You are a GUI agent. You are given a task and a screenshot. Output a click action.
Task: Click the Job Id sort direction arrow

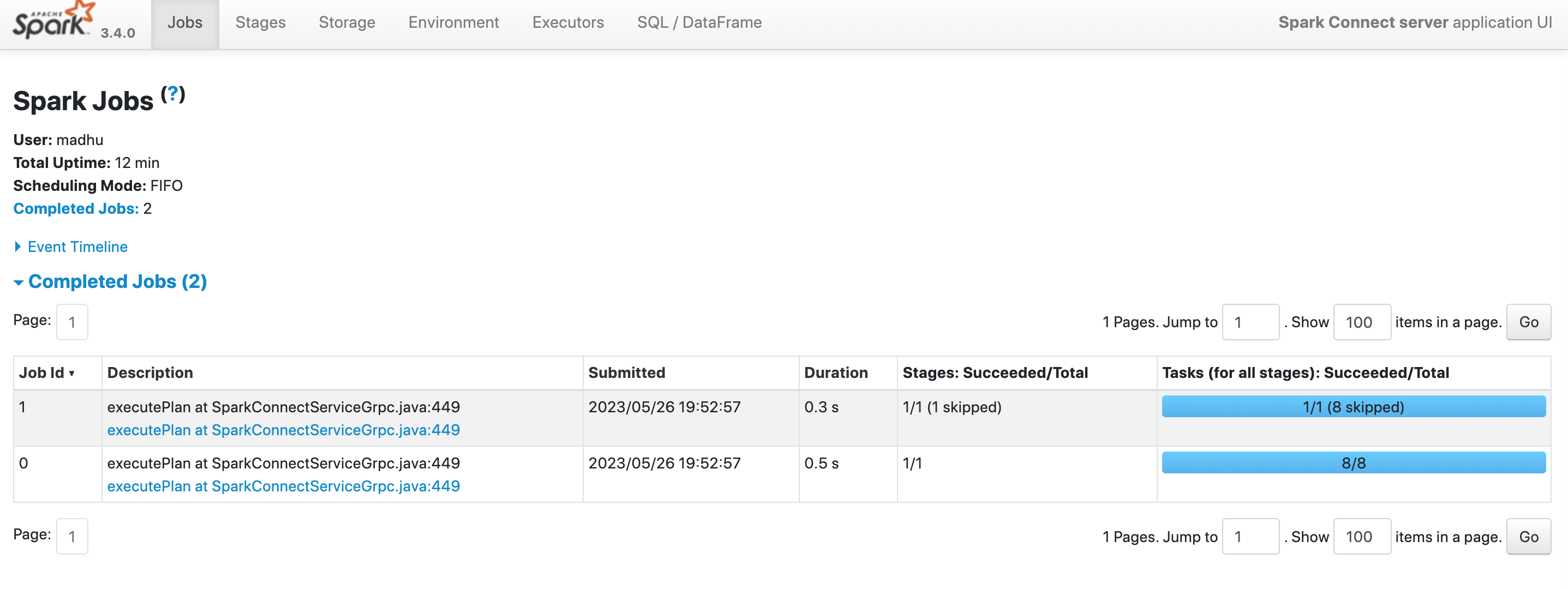pyautogui.click(x=73, y=374)
